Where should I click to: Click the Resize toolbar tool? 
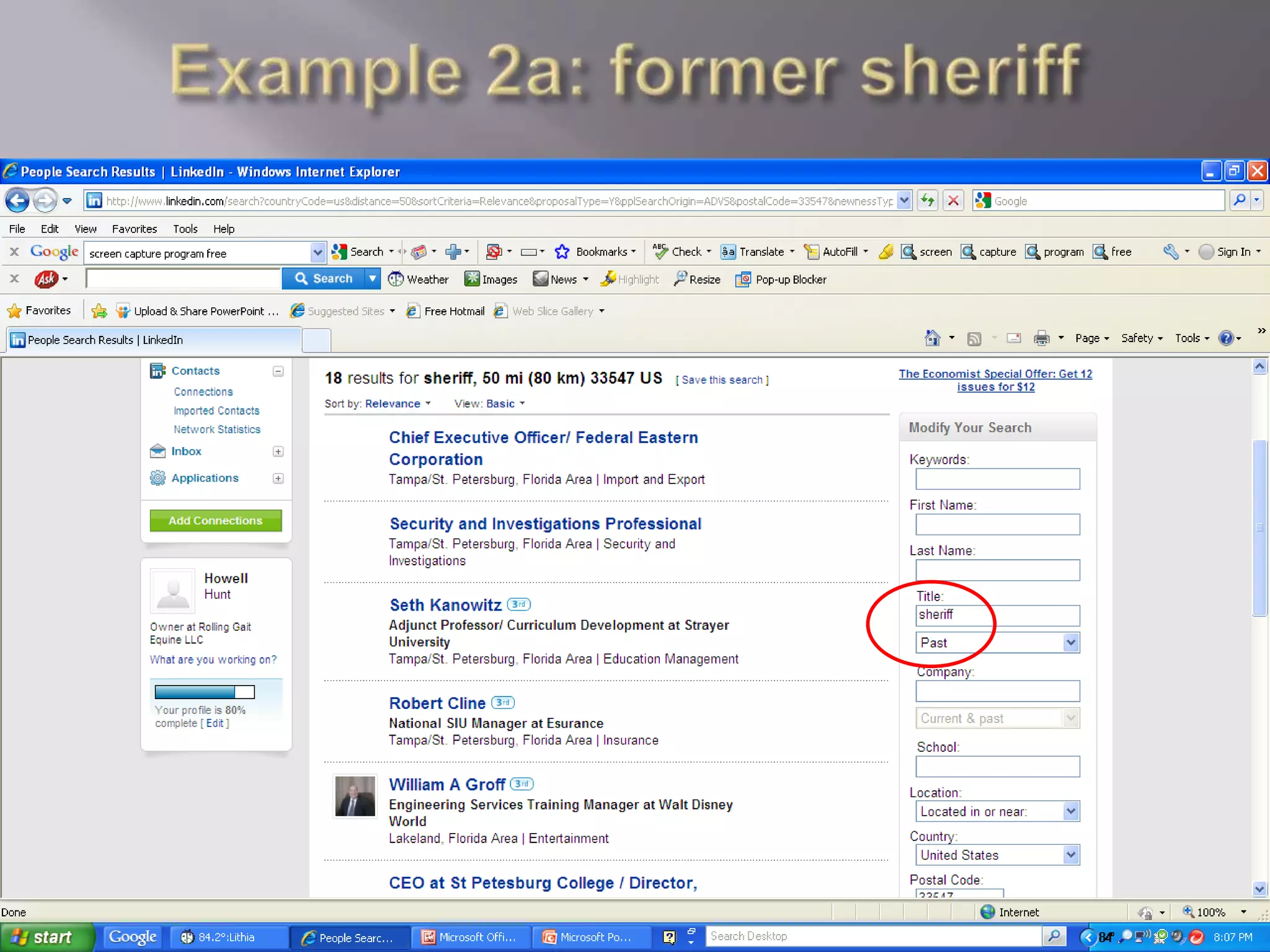coord(697,280)
